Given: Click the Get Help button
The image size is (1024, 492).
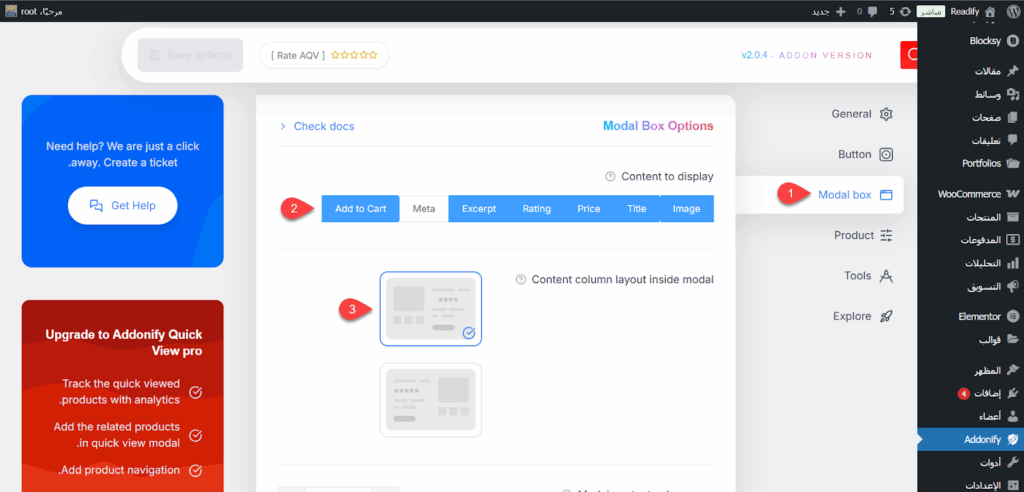Looking at the screenshot, I should coord(123,205).
